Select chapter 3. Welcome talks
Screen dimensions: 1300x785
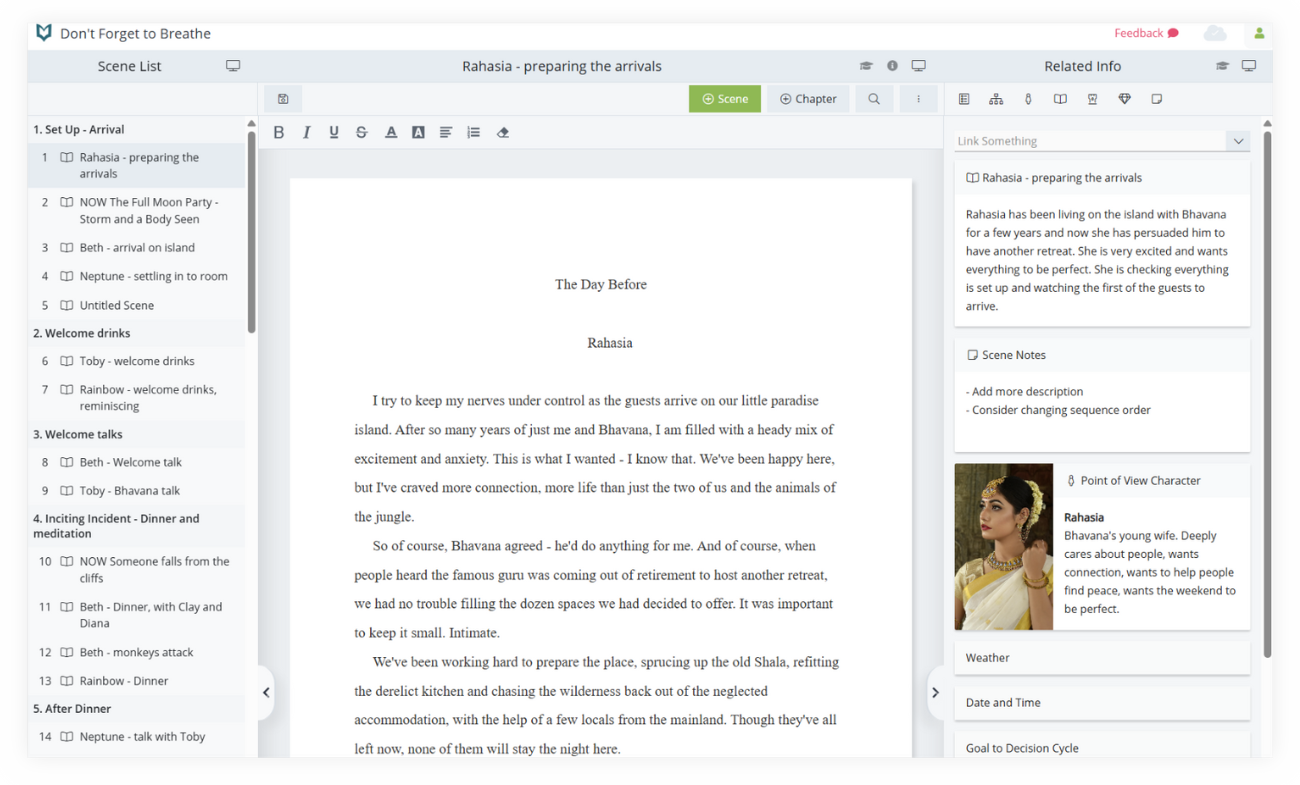click(x=136, y=434)
